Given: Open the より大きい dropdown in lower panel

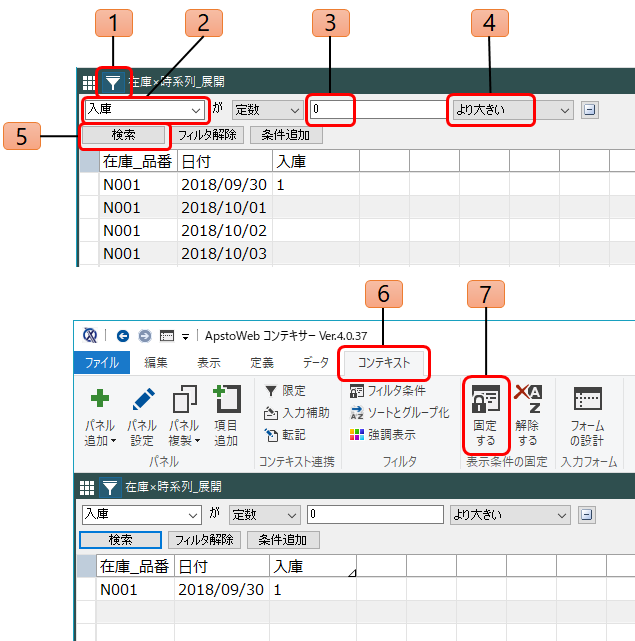Looking at the screenshot, I should pyautogui.click(x=510, y=515).
